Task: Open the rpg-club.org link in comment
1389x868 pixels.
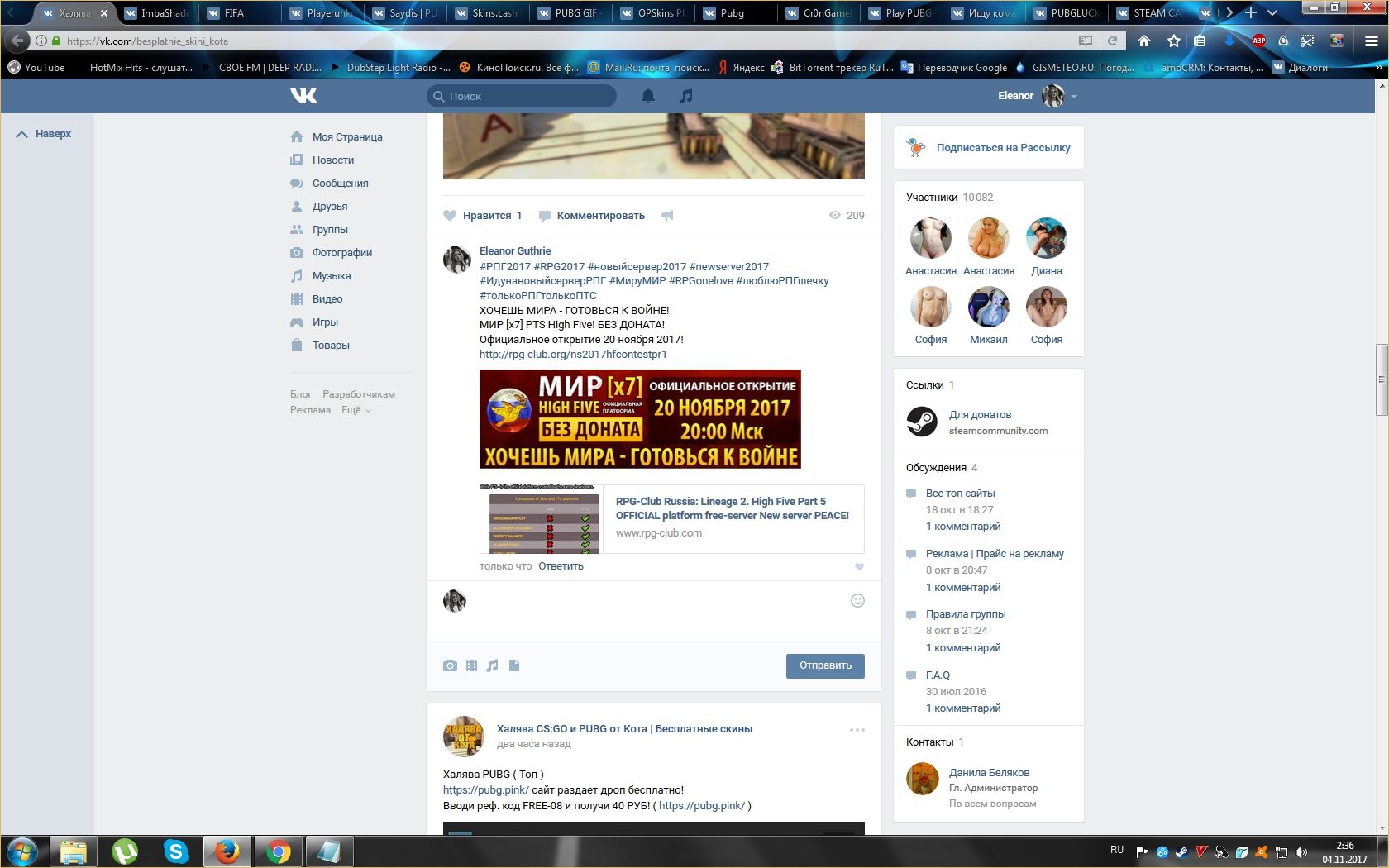Action: (573, 355)
